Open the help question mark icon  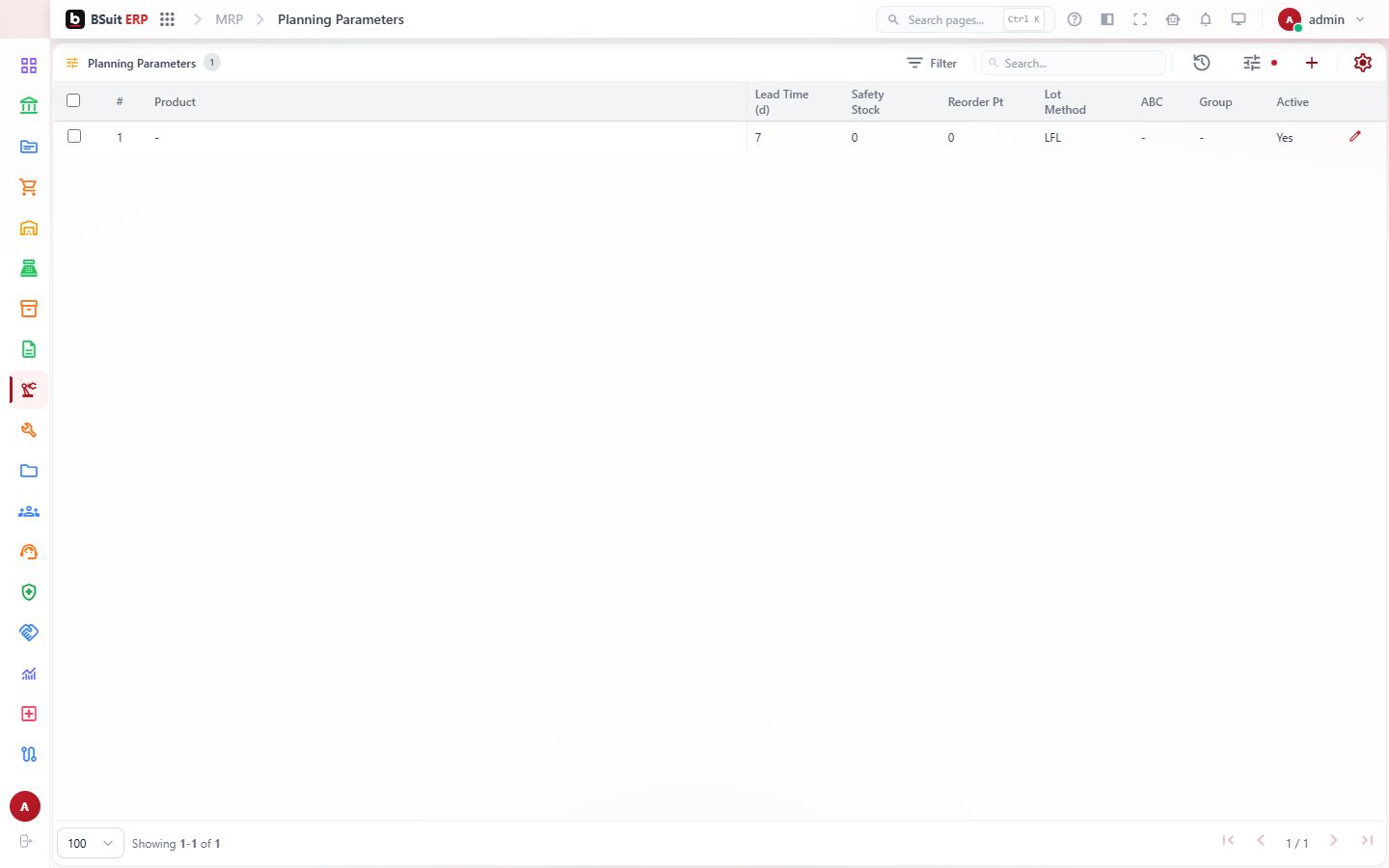(1075, 19)
